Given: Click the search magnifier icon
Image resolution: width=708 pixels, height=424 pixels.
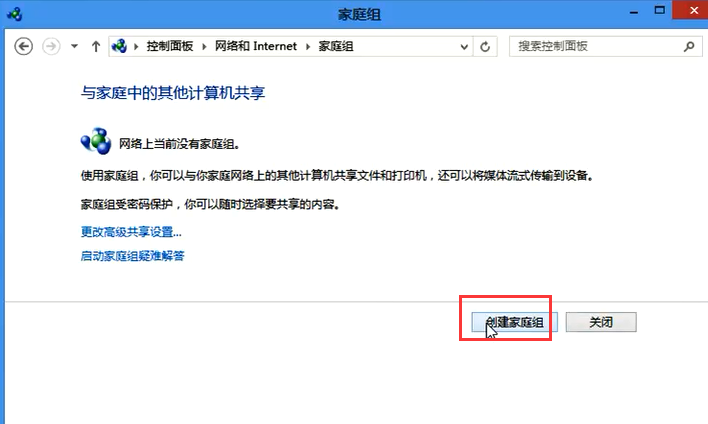Looking at the screenshot, I should [689, 46].
